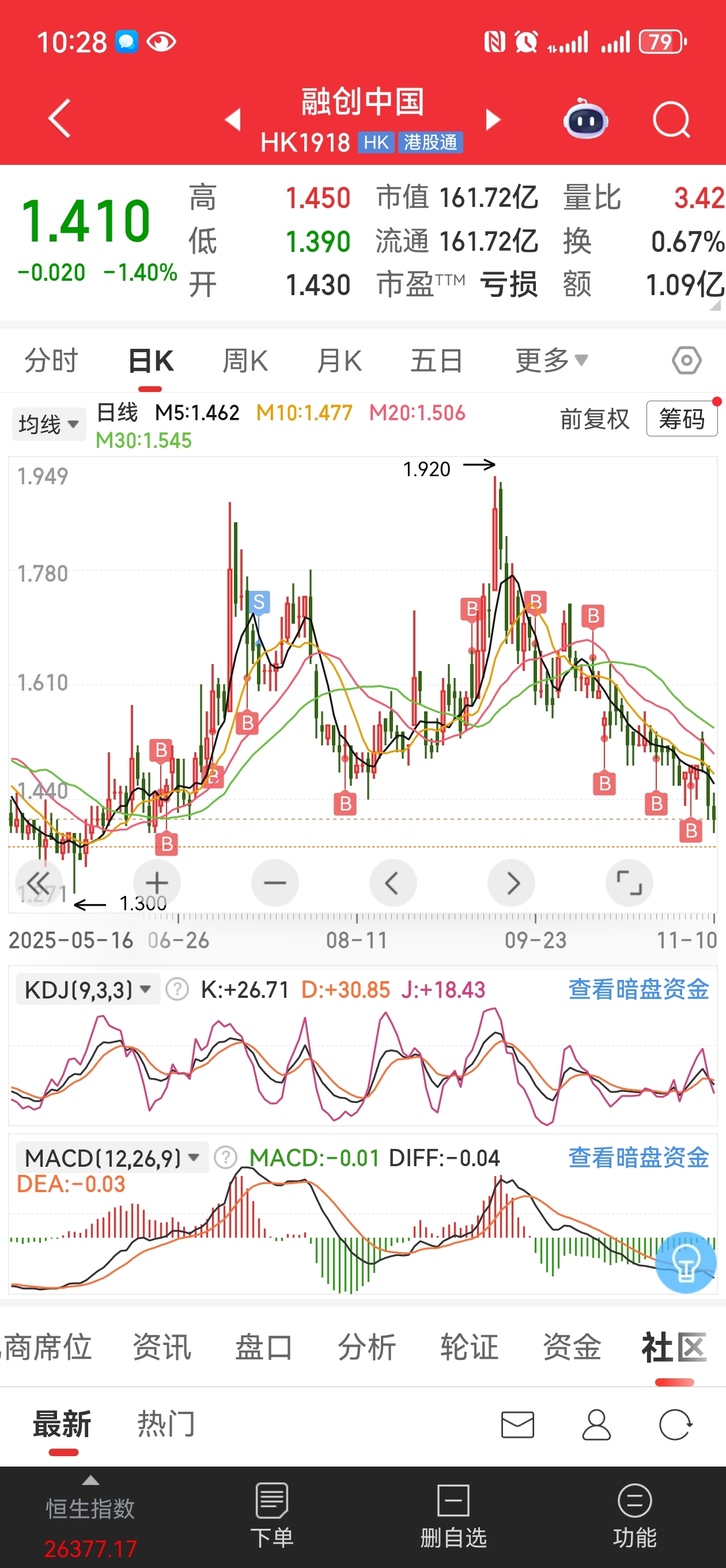This screenshot has width=726, height=1568.
Task: Move chart left with left chevron button
Action: tap(393, 883)
